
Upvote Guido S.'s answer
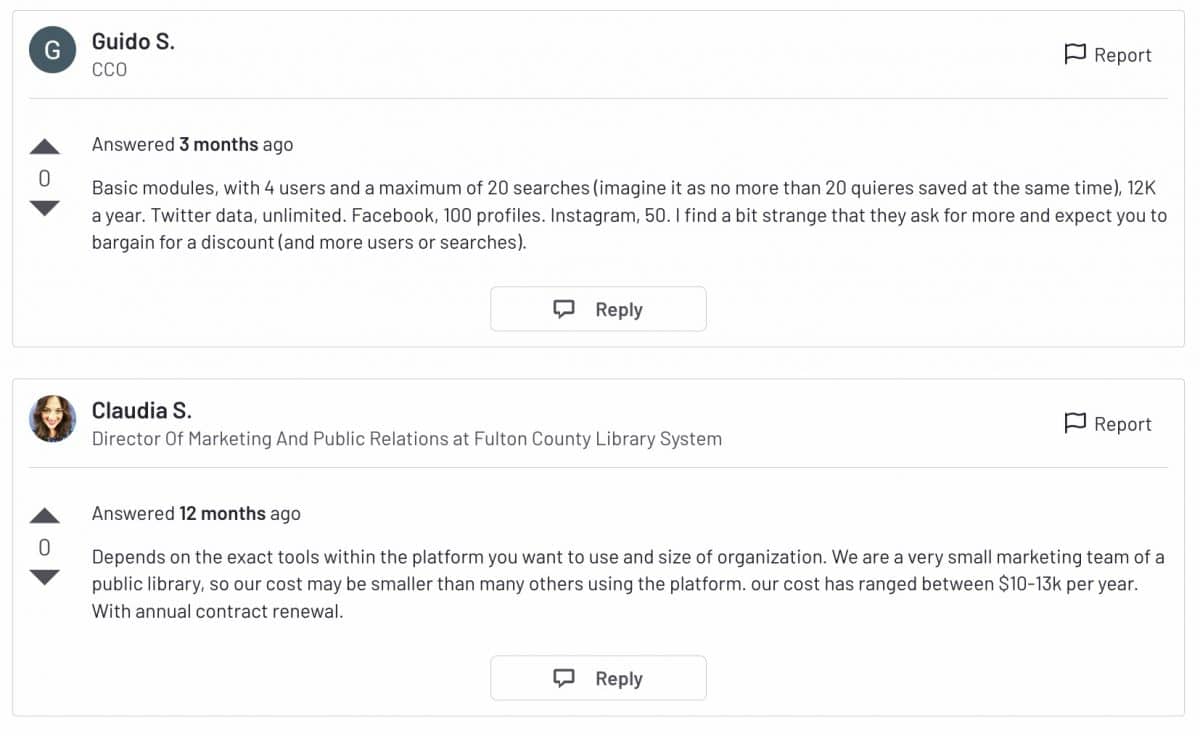[x=45, y=148]
